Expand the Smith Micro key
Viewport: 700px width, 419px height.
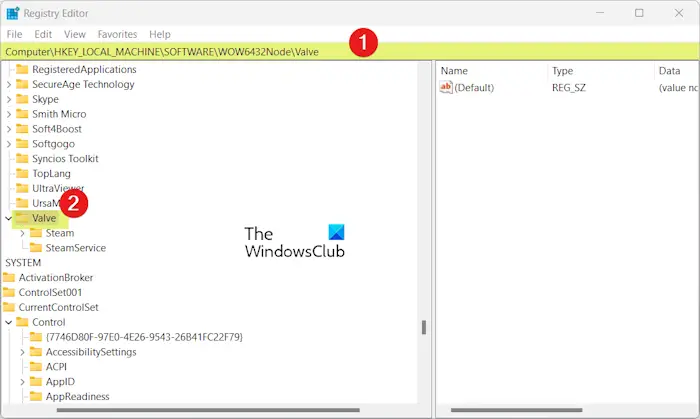8,114
